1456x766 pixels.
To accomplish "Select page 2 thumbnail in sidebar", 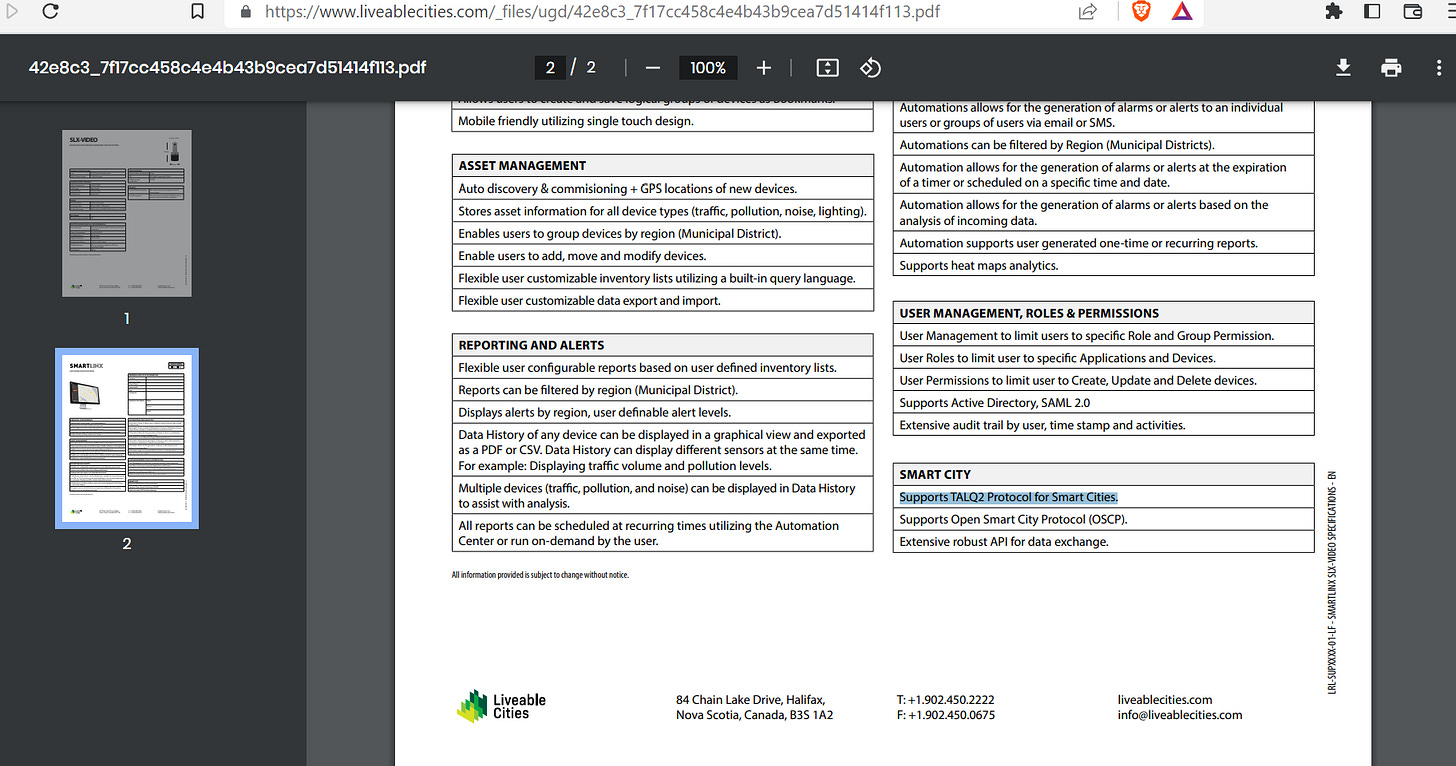I will (x=127, y=438).
